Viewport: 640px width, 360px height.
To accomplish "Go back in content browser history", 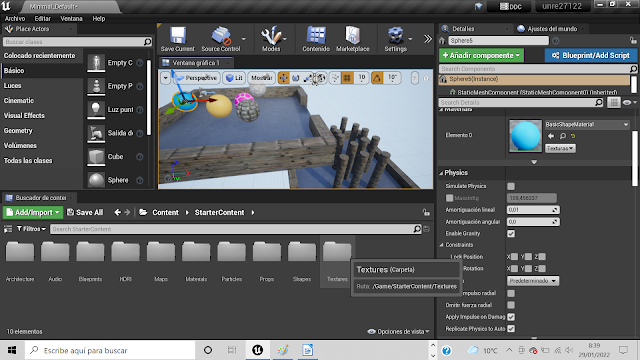I will (118, 212).
